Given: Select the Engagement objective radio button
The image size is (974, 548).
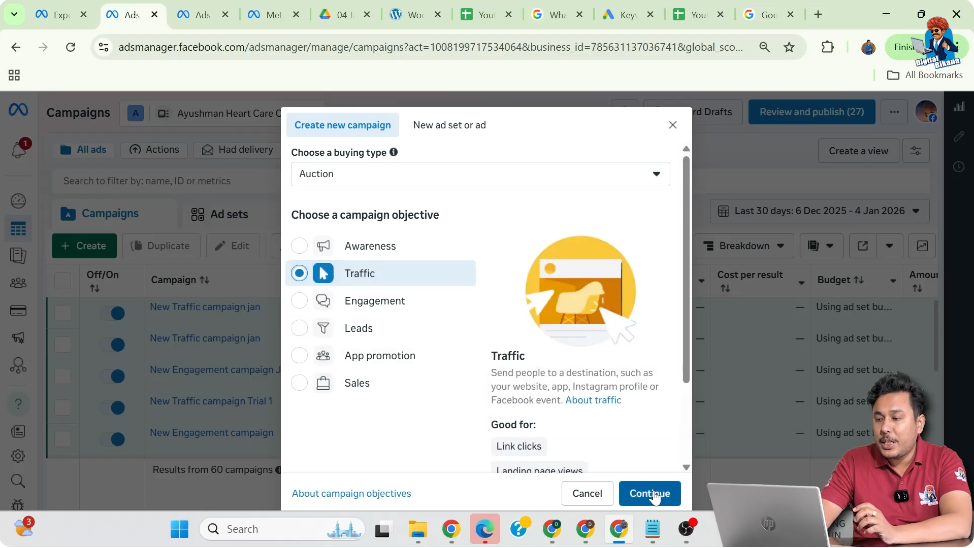Looking at the screenshot, I should tap(299, 301).
